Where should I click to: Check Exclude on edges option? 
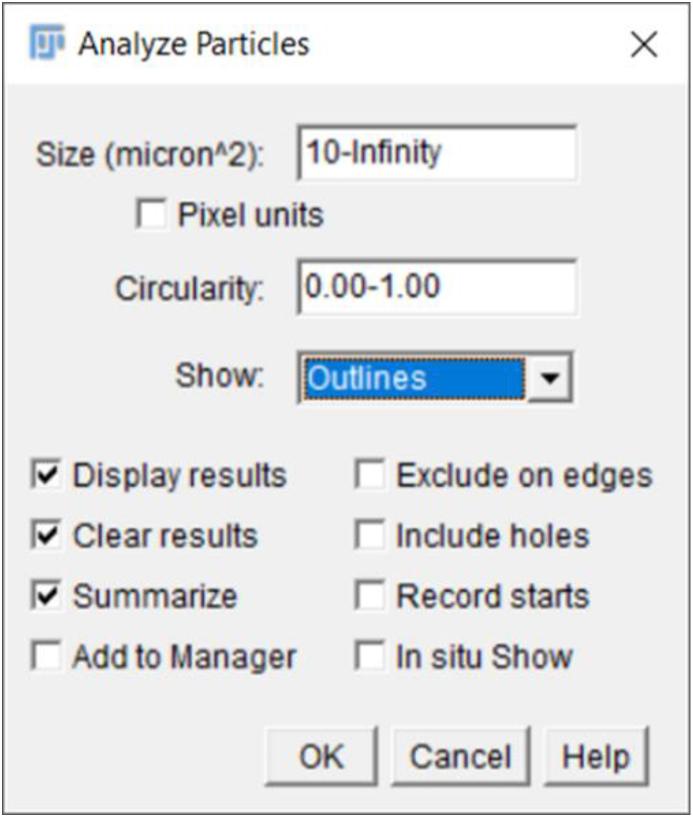click(x=370, y=475)
